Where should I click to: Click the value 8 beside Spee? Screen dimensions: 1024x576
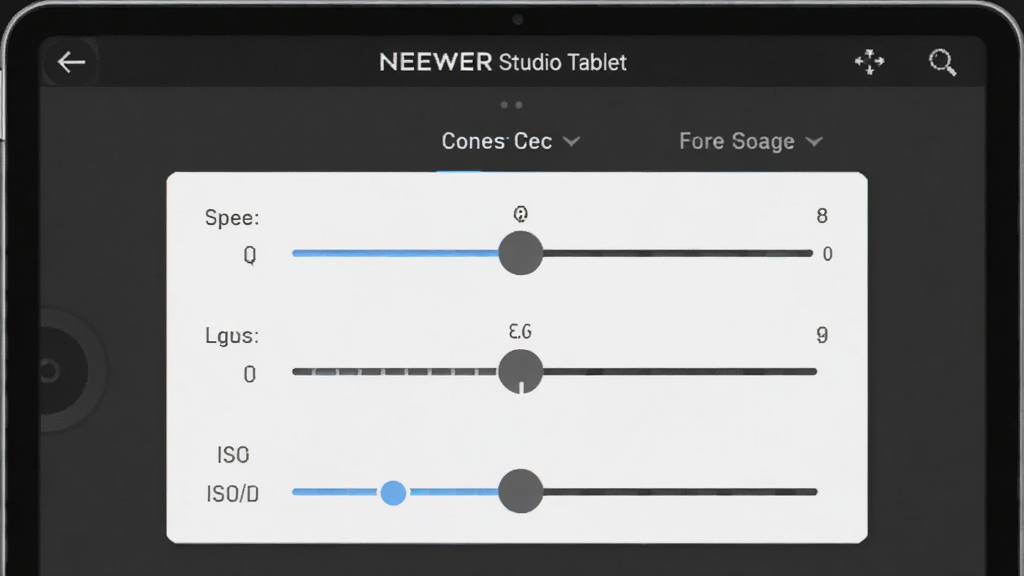822,216
